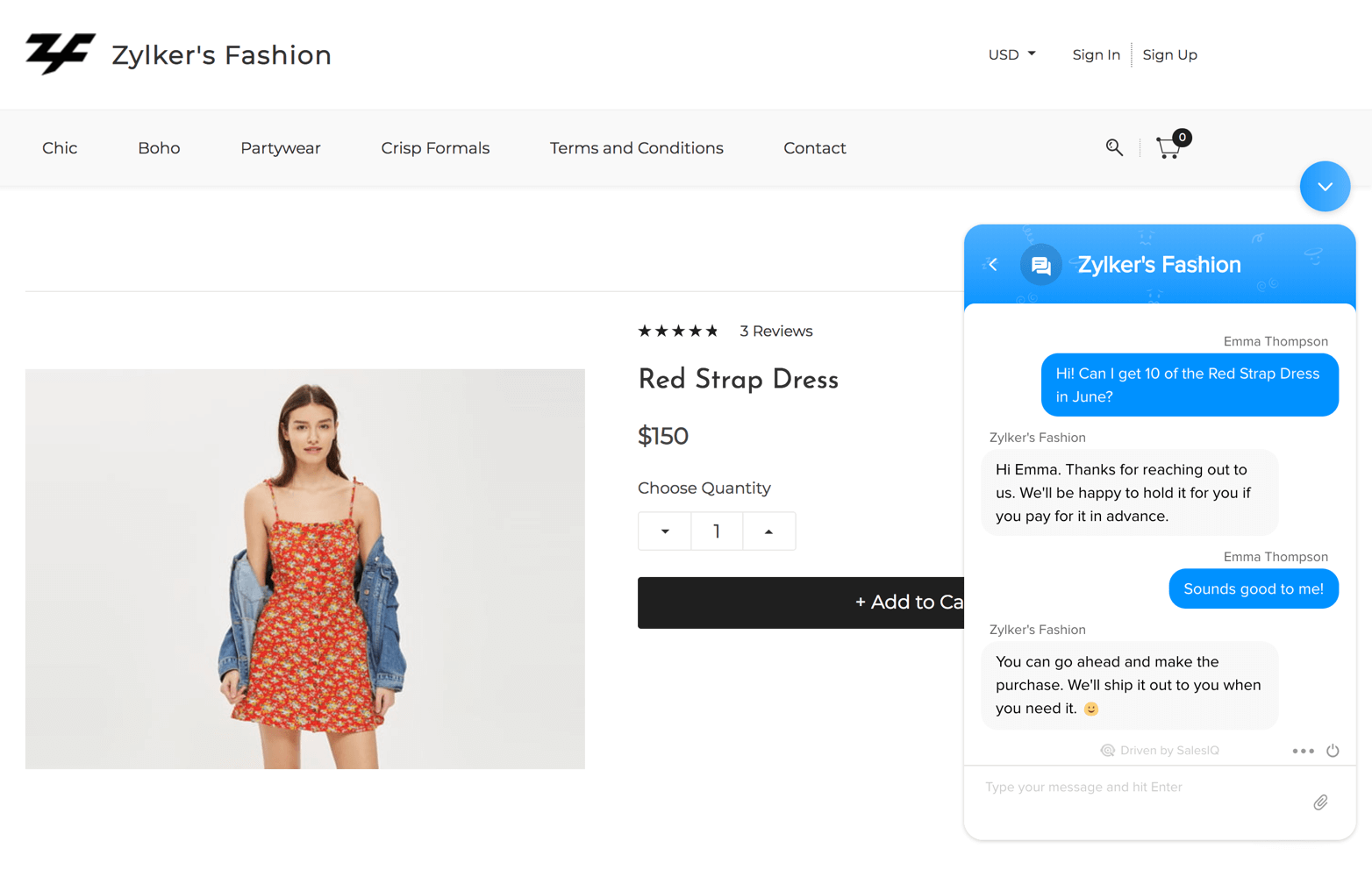Focus the chat message input field
Image resolution: width=1372 pixels, height=884 pixels.
tap(1140, 788)
